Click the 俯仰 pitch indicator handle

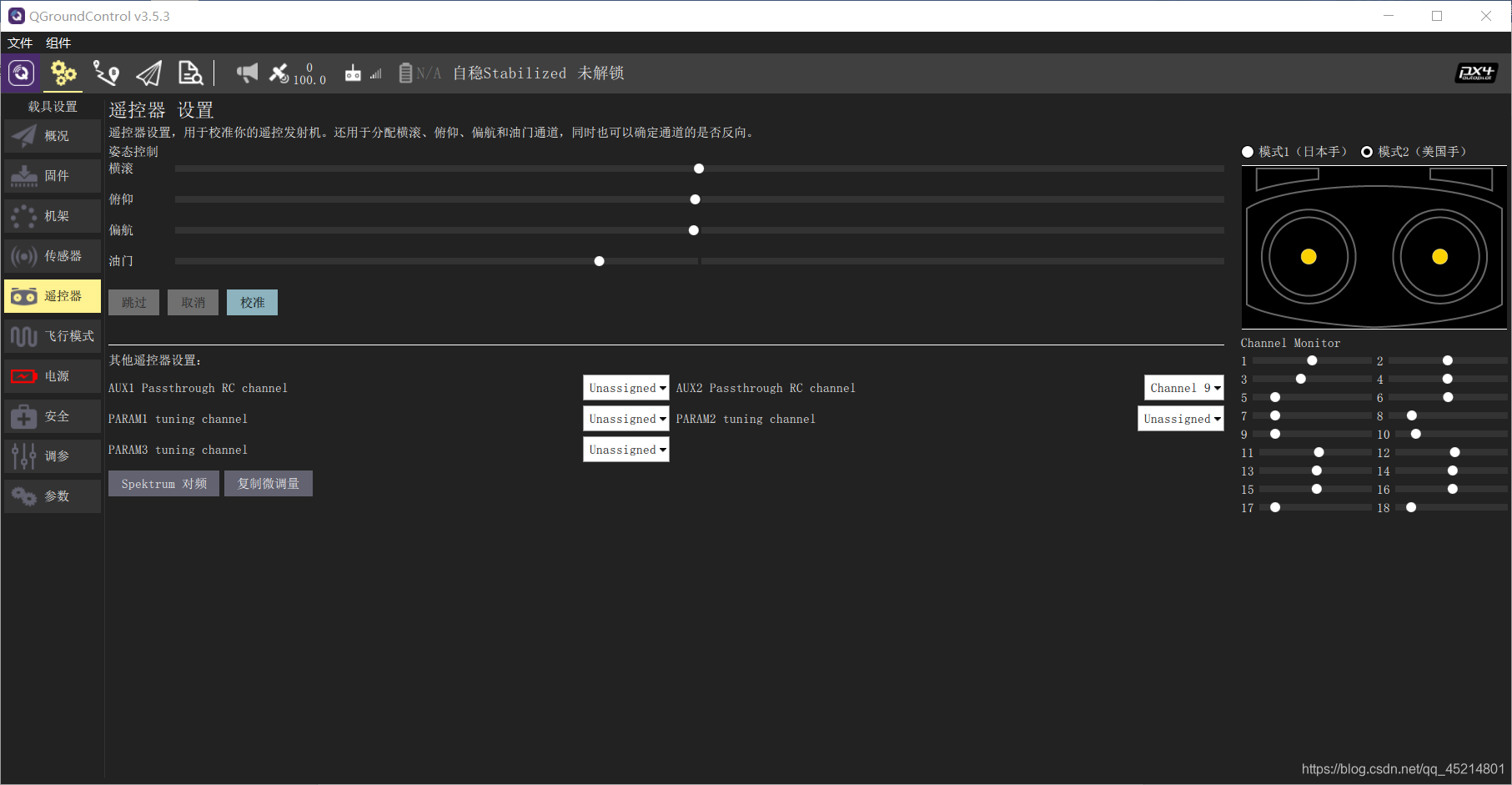click(x=696, y=199)
